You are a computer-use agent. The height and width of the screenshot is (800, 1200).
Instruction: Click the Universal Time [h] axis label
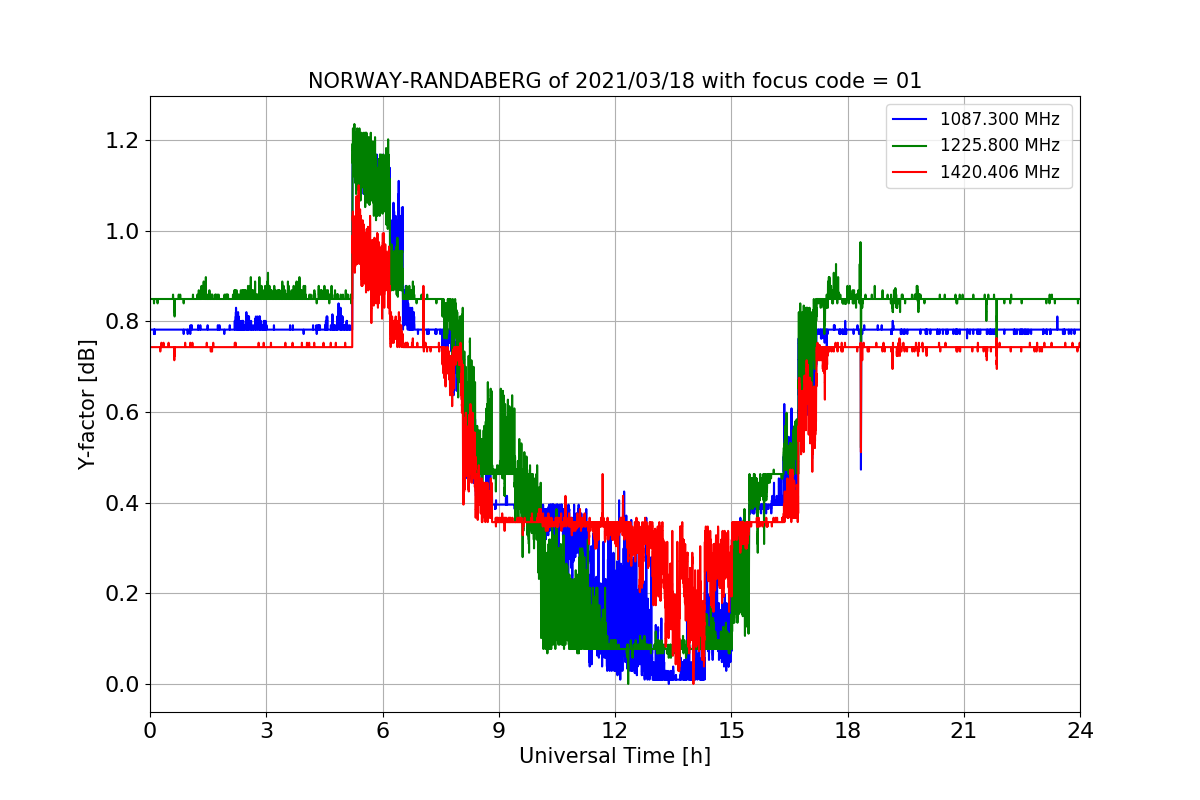click(615, 756)
